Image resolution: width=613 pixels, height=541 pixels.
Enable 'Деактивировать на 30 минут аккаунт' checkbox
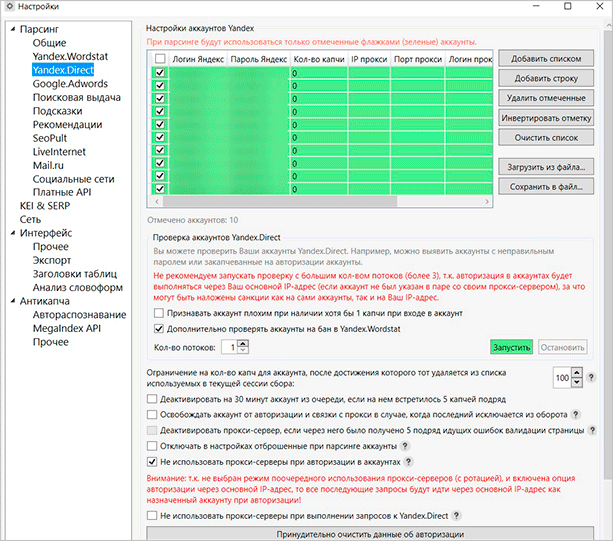(153, 397)
